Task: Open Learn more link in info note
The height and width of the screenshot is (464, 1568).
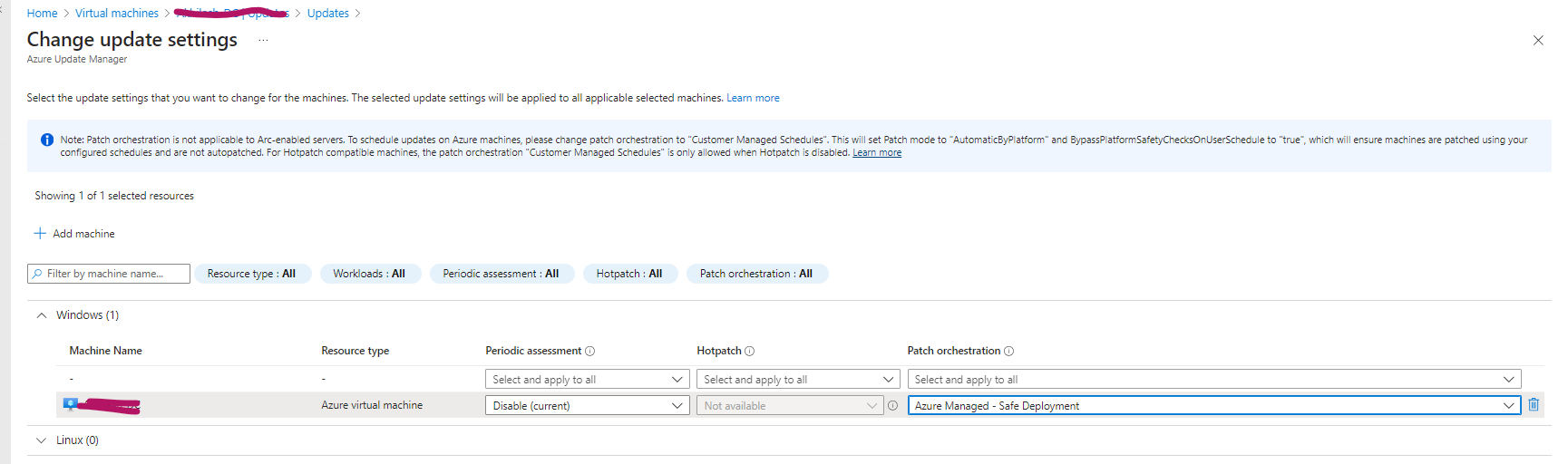Action: tap(877, 152)
